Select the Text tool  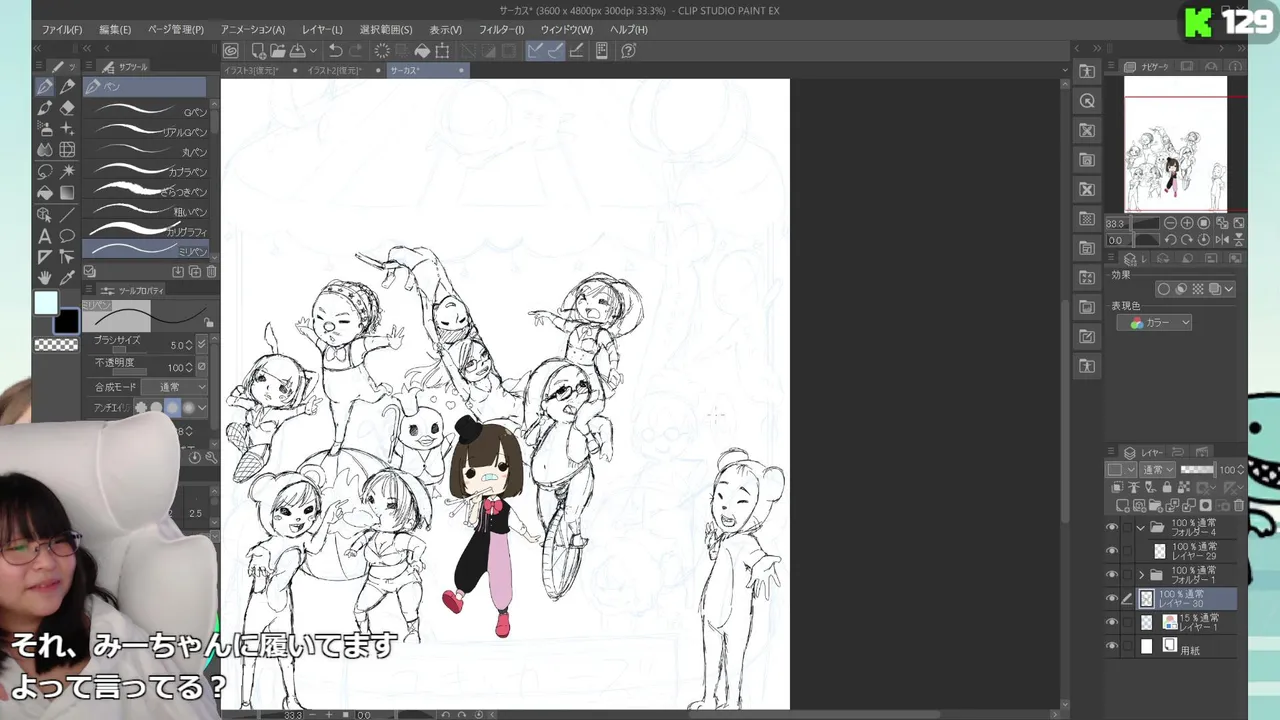pos(45,236)
